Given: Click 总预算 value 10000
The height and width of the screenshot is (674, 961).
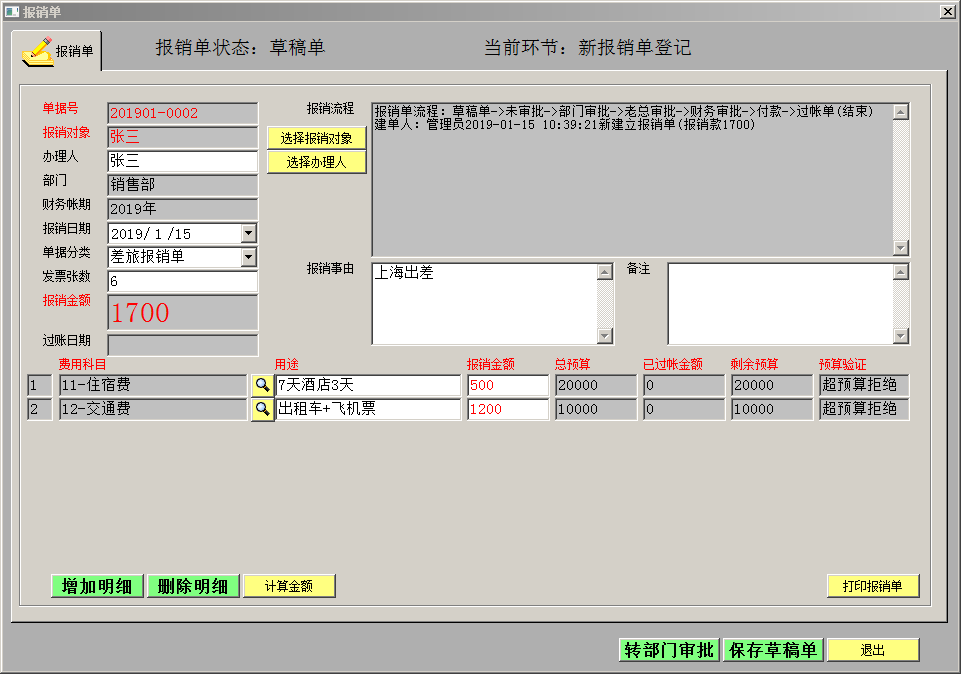Looking at the screenshot, I should pos(596,409).
